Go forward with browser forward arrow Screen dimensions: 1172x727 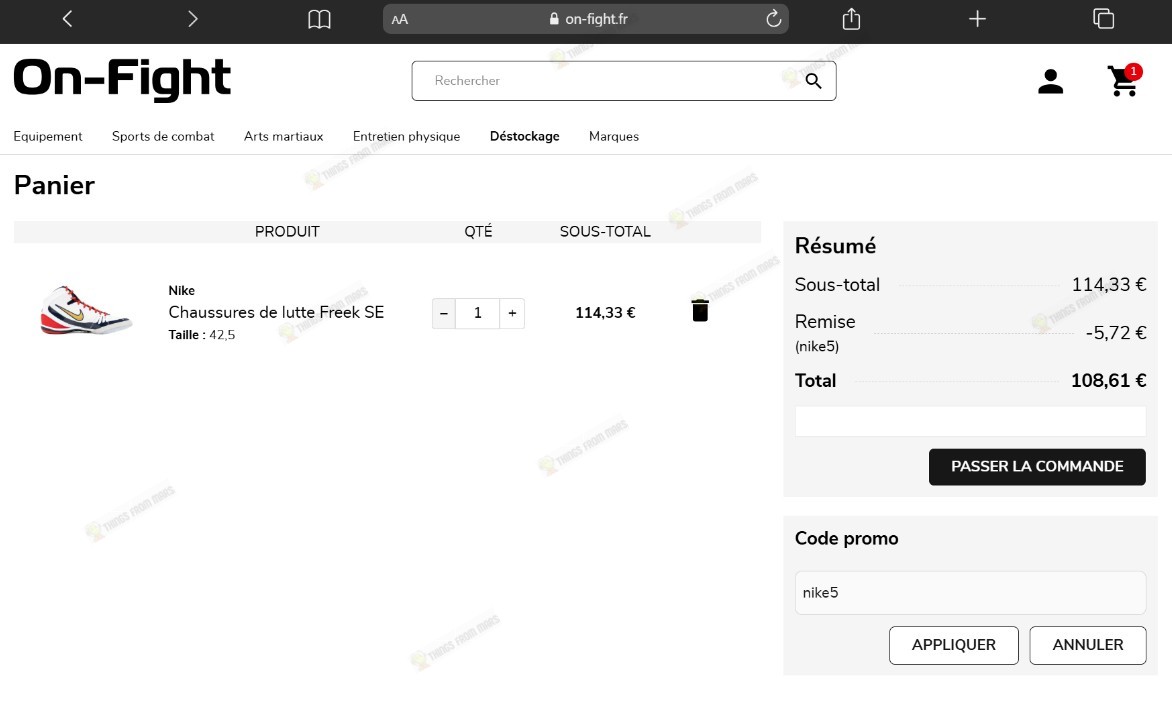click(193, 19)
